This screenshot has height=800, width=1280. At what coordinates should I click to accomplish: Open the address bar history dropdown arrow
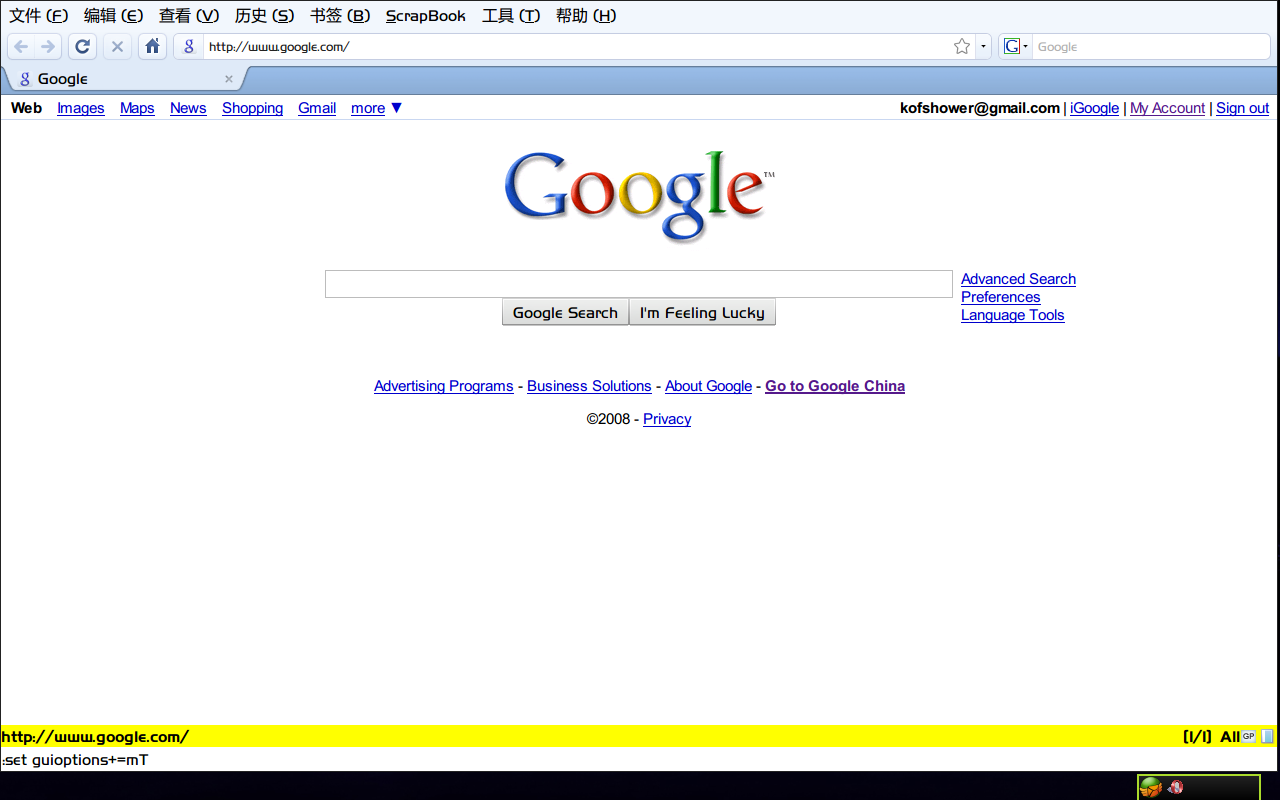pyautogui.click(x=983, y=47)
